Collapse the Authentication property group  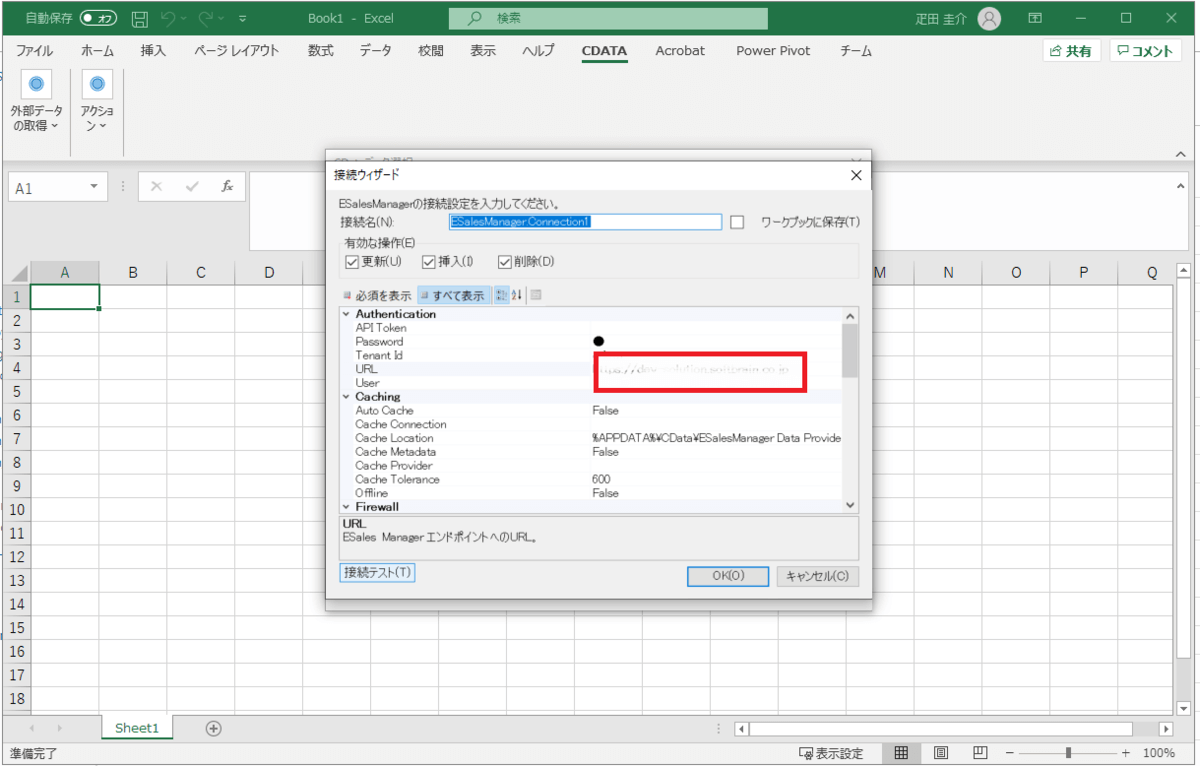tap(346, 314)
